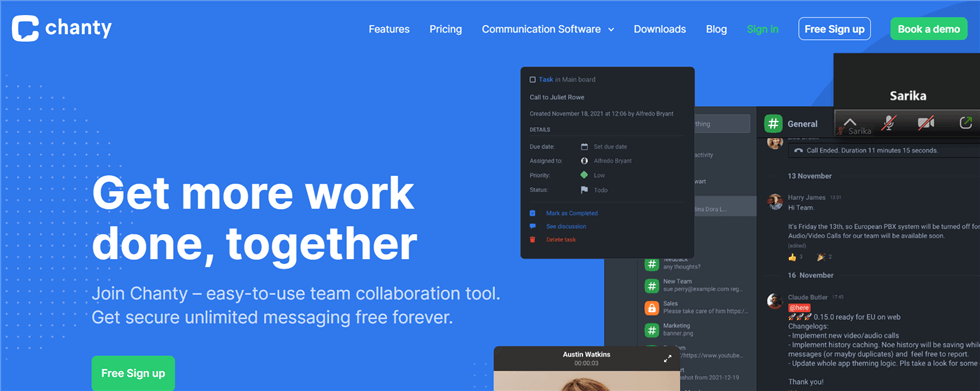Expand the call panel chevron up arrow
This screenshot has height=391, width=980.
(849, 122)
